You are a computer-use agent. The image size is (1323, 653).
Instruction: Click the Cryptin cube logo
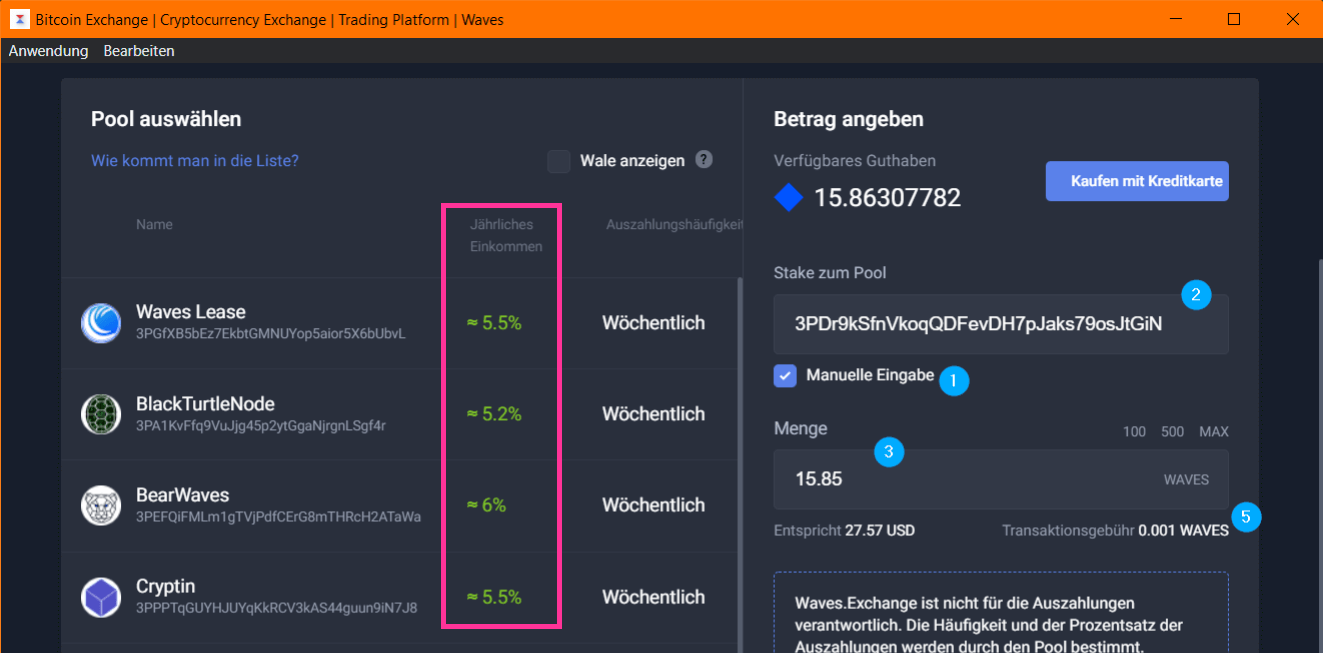[101, 597]
